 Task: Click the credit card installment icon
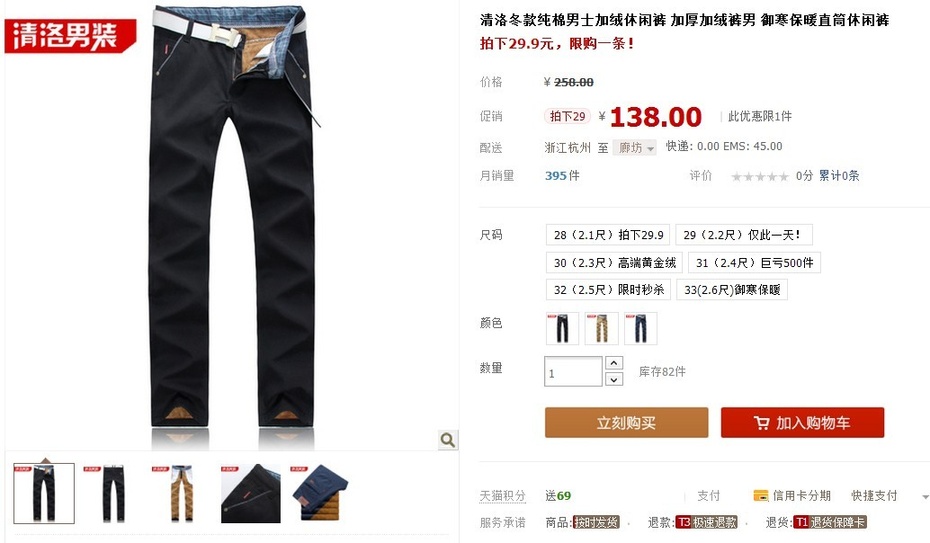tap(760, 496)
